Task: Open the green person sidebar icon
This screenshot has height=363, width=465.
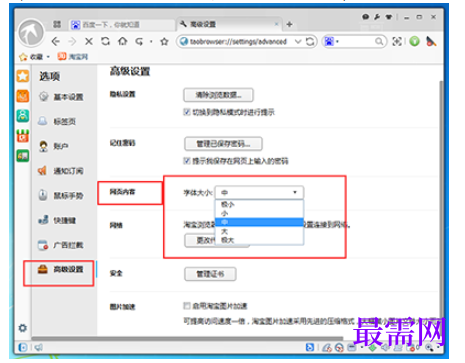Action: pyautogui.click(x=23, y=116)
